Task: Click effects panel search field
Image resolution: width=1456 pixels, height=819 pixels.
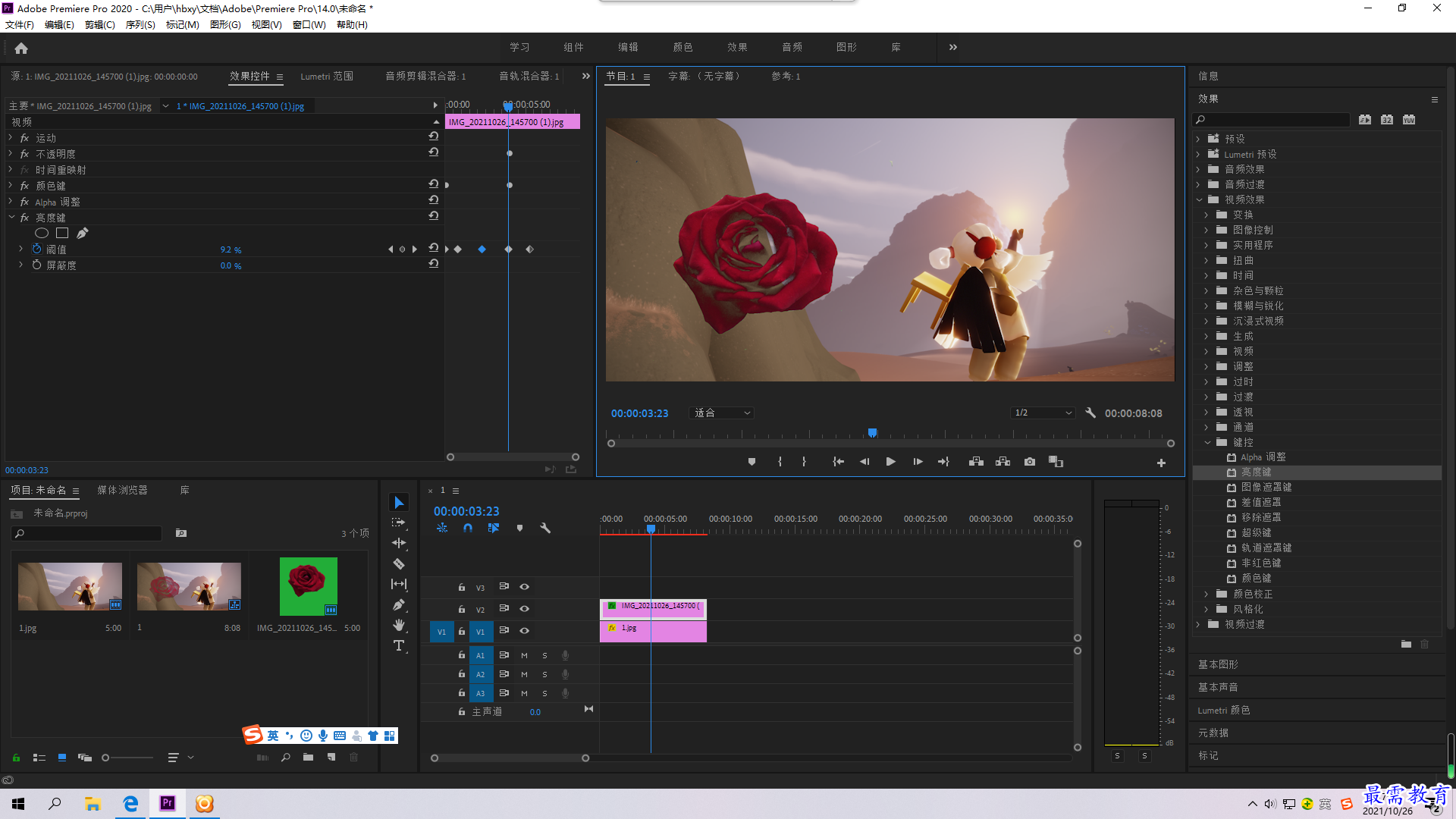Action: [x=1271, y=120]
